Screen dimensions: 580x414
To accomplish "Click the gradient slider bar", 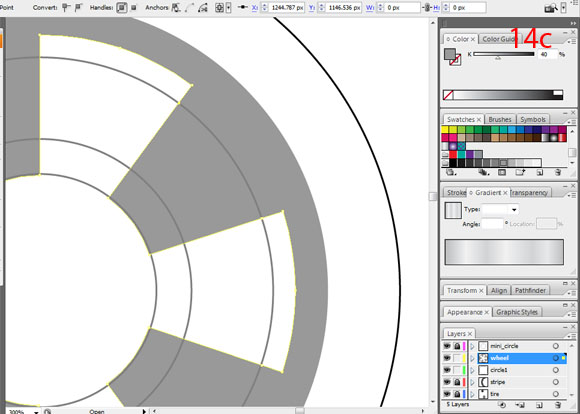I will 504,252.
